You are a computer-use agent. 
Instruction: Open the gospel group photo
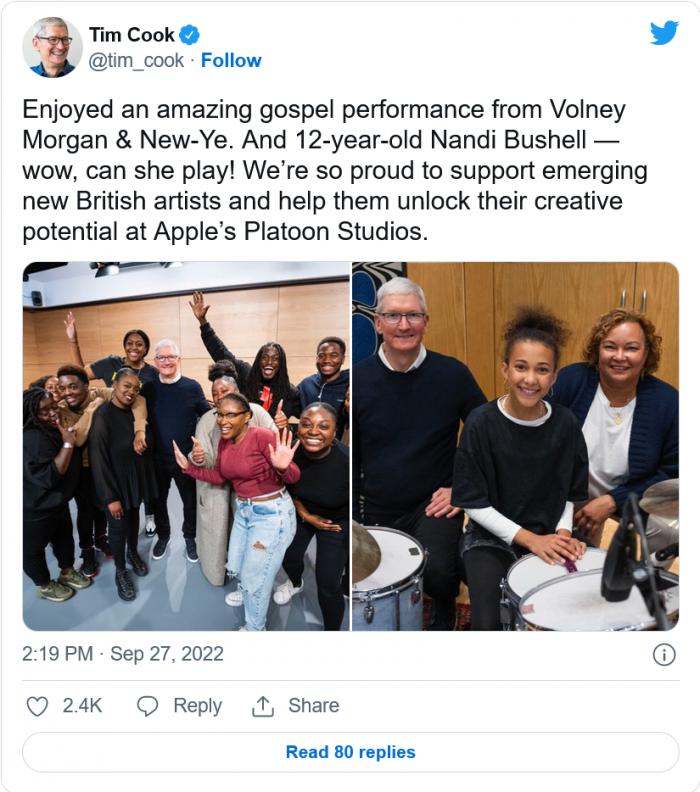pos(186,446)
